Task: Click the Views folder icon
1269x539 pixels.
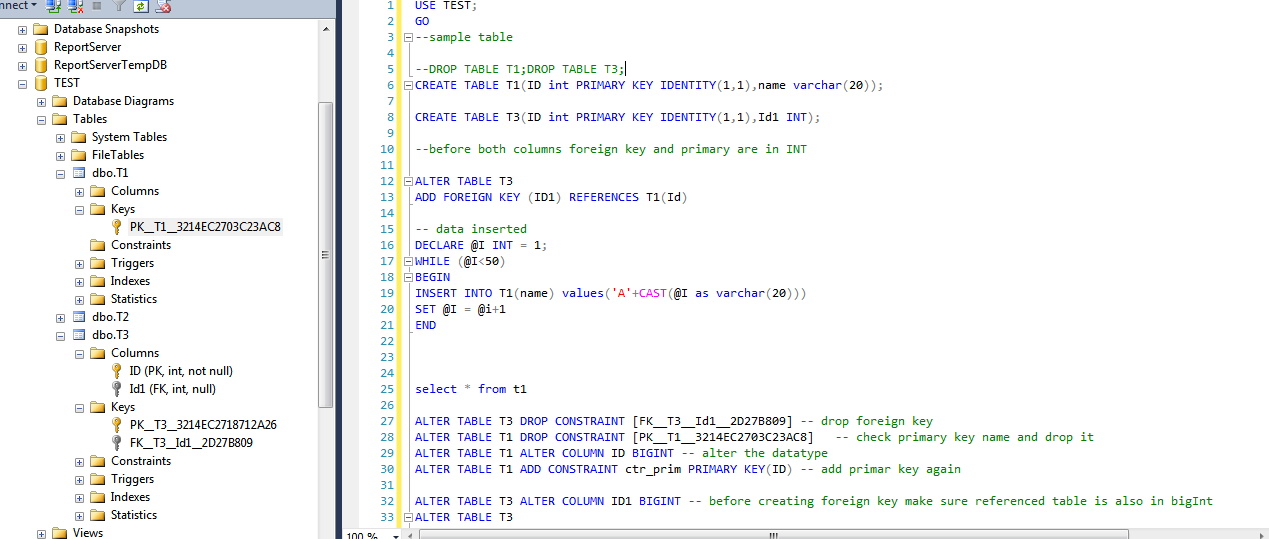Action: 60,533
